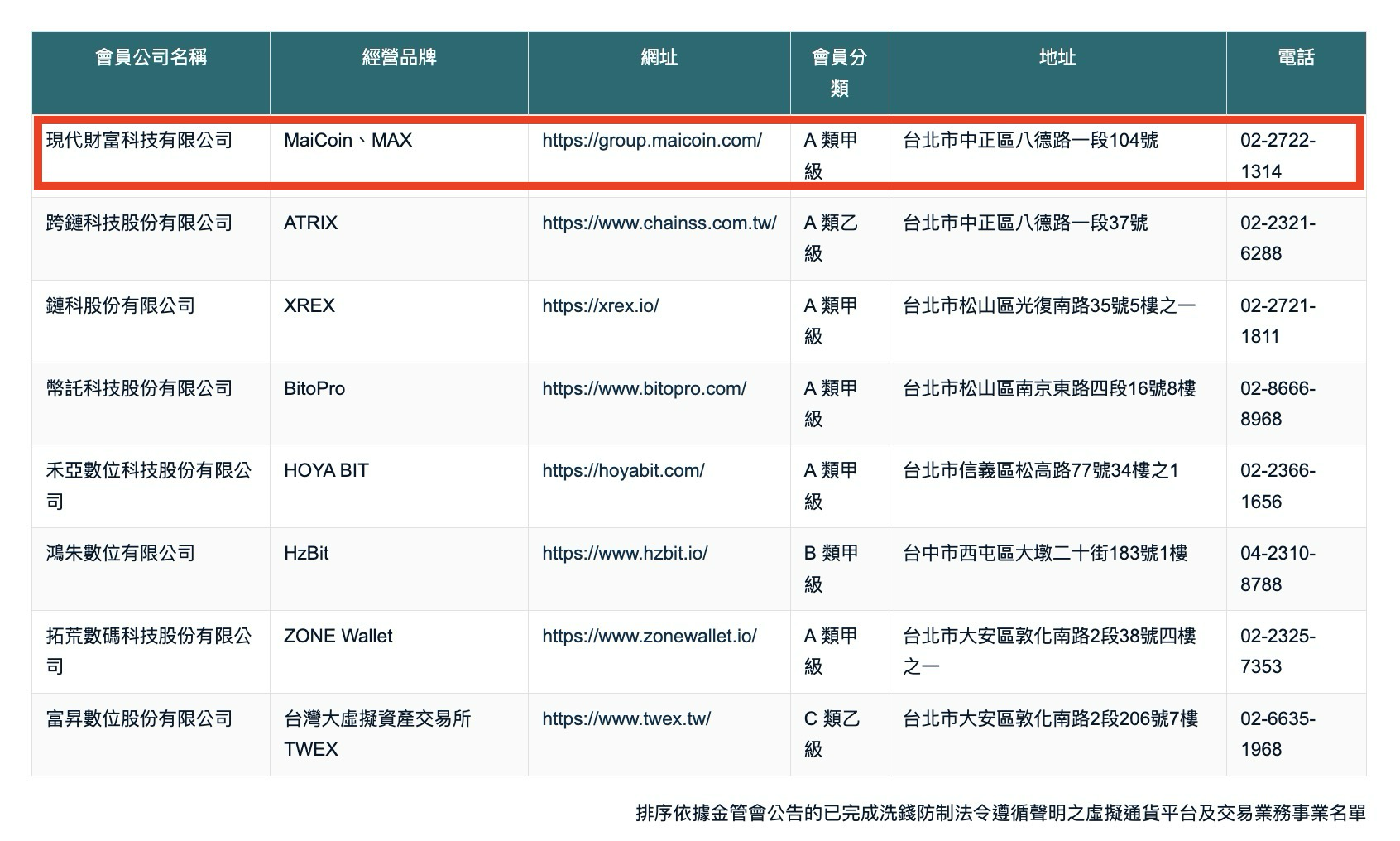
Task: Open the www.zonewallet.io link
Action: (x=650, y=636)
